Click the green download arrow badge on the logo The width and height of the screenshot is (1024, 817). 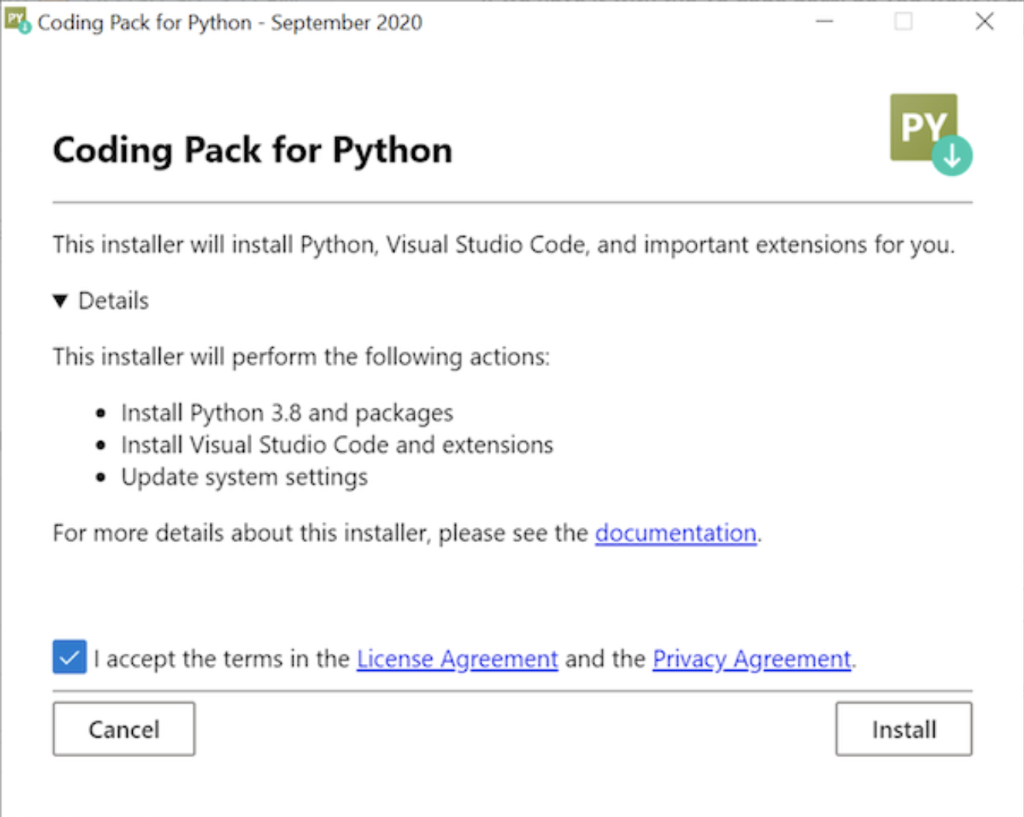(952, 156)
